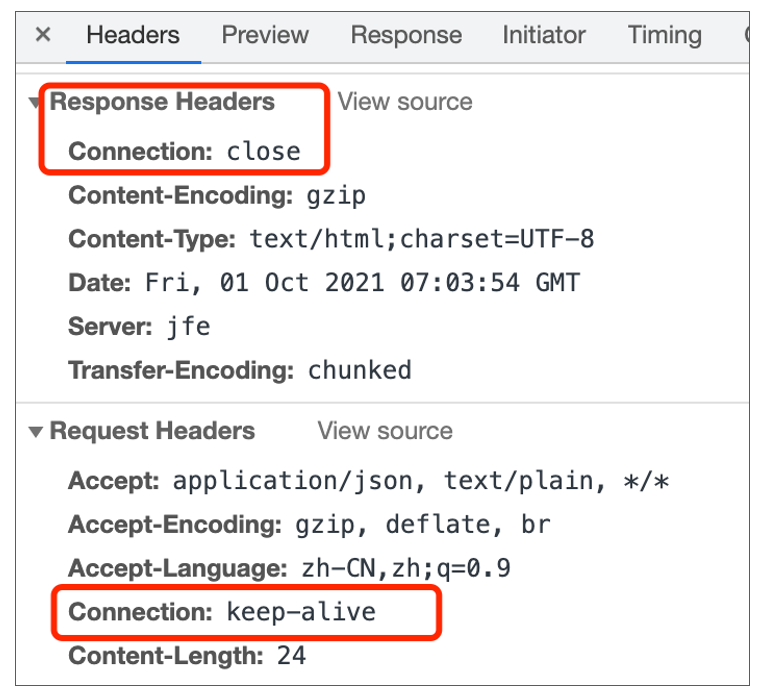Click View source for Response Headers

405,102
